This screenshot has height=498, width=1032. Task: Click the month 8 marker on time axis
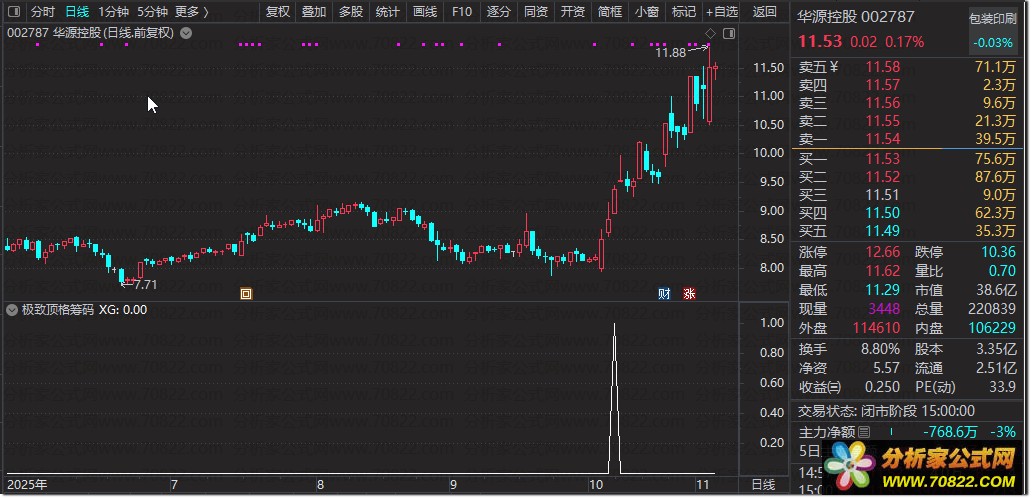coord(321,485)
